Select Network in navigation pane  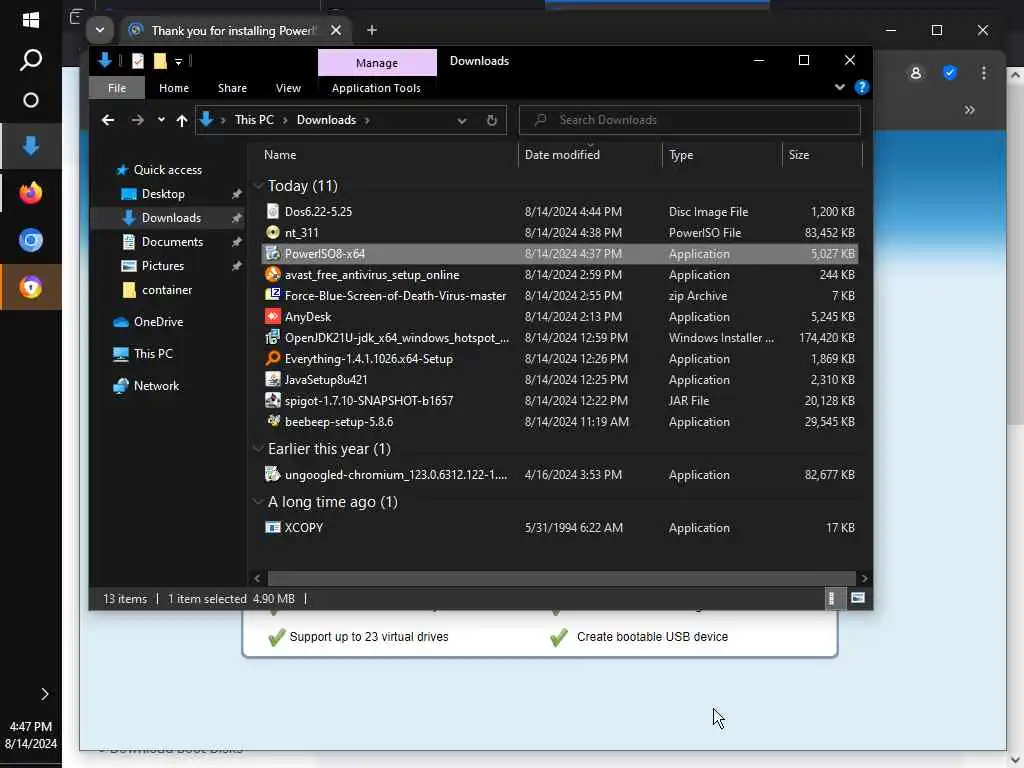[x=156, y=386]
